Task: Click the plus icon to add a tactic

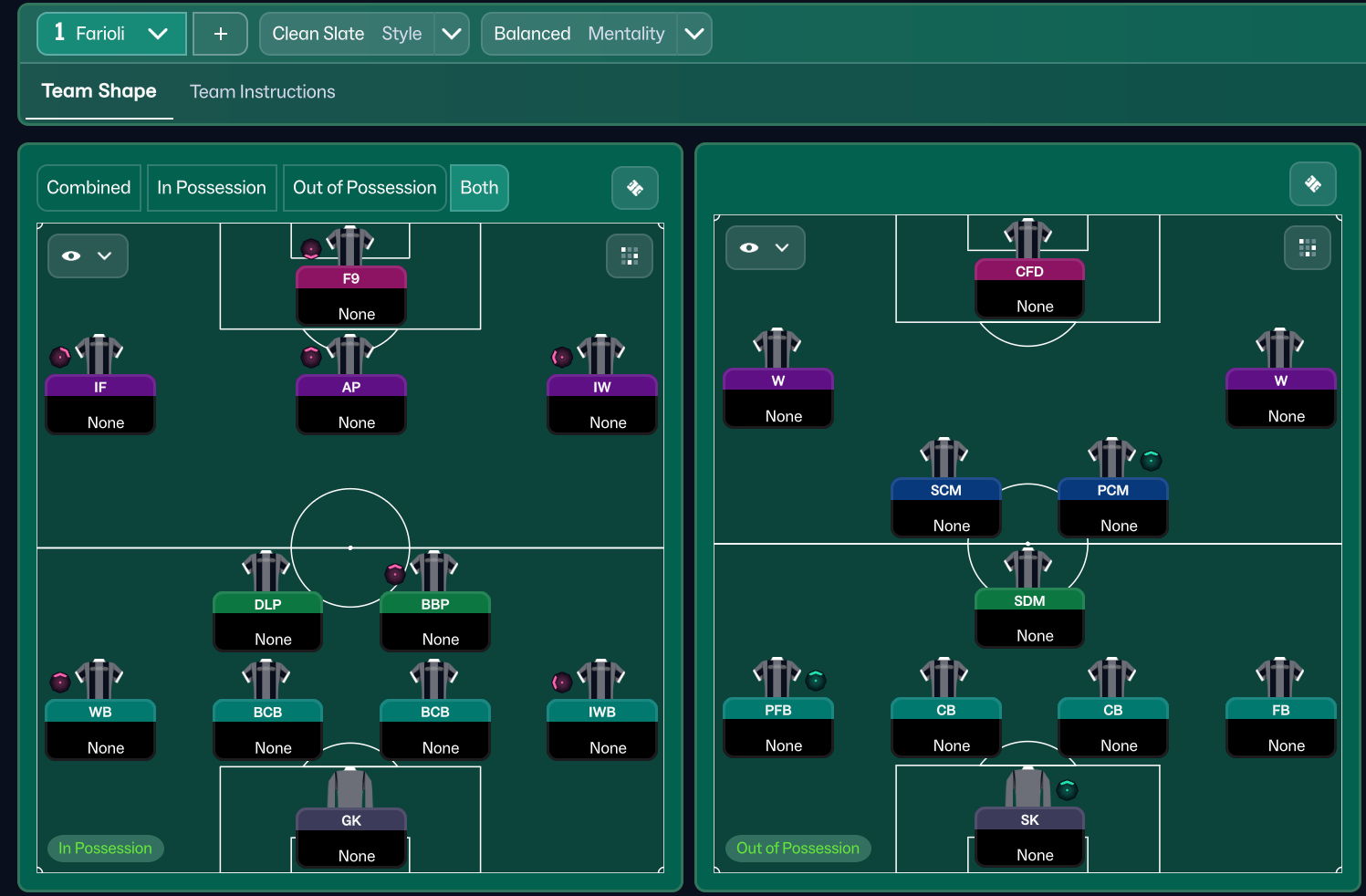Action: (x=220, y=34)
